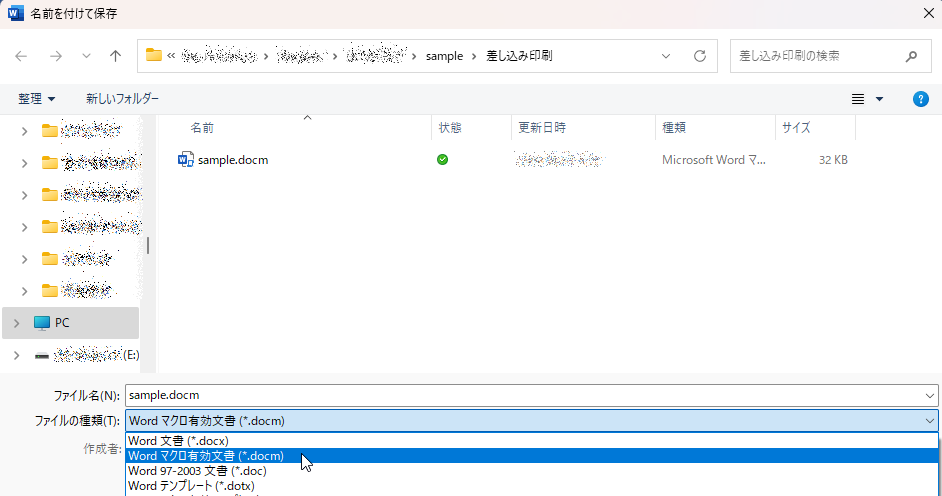The height and width of the screenshot is (496, 942).
Task: Refresh the folder view
Action: tap(700, 56)
